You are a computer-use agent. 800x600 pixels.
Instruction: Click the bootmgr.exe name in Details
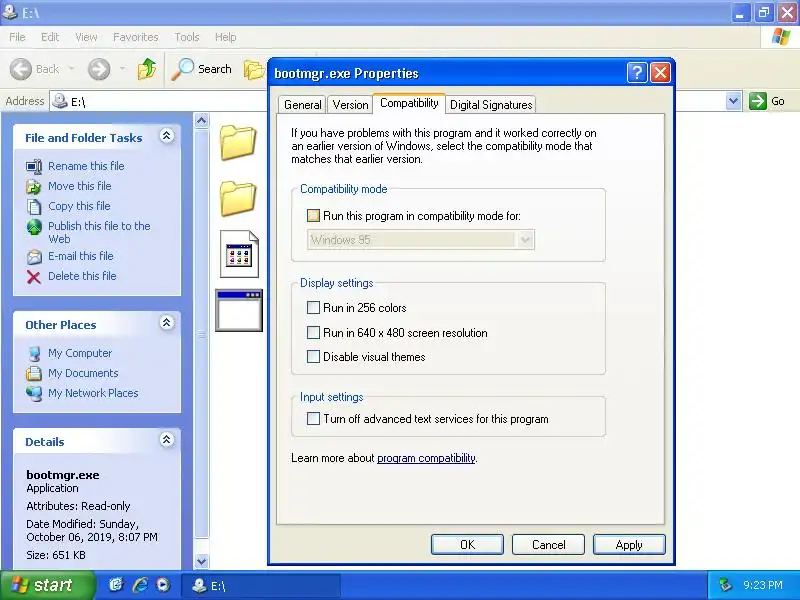[x=63, y=474]
